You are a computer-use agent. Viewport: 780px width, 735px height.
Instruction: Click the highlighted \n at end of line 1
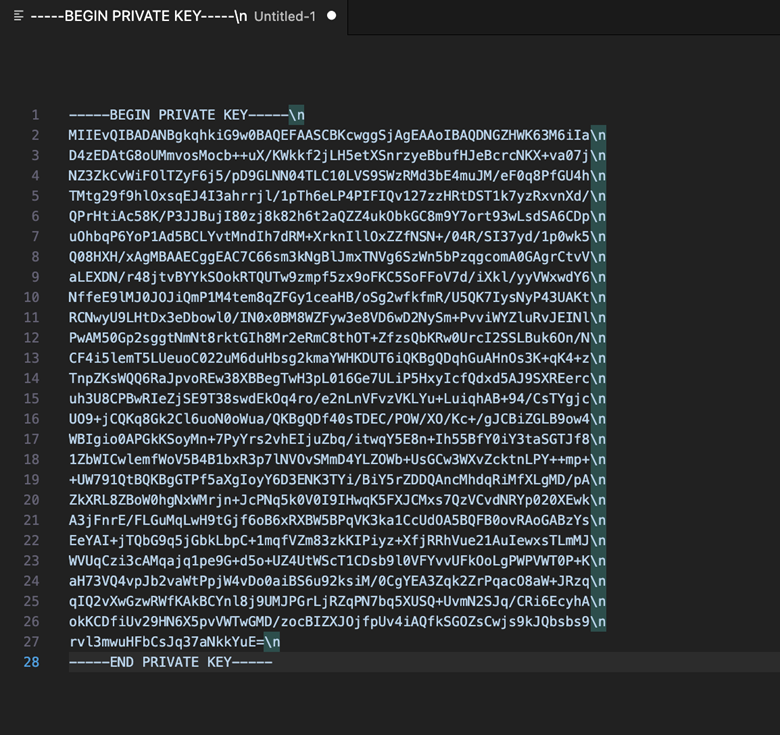point(296,115)
